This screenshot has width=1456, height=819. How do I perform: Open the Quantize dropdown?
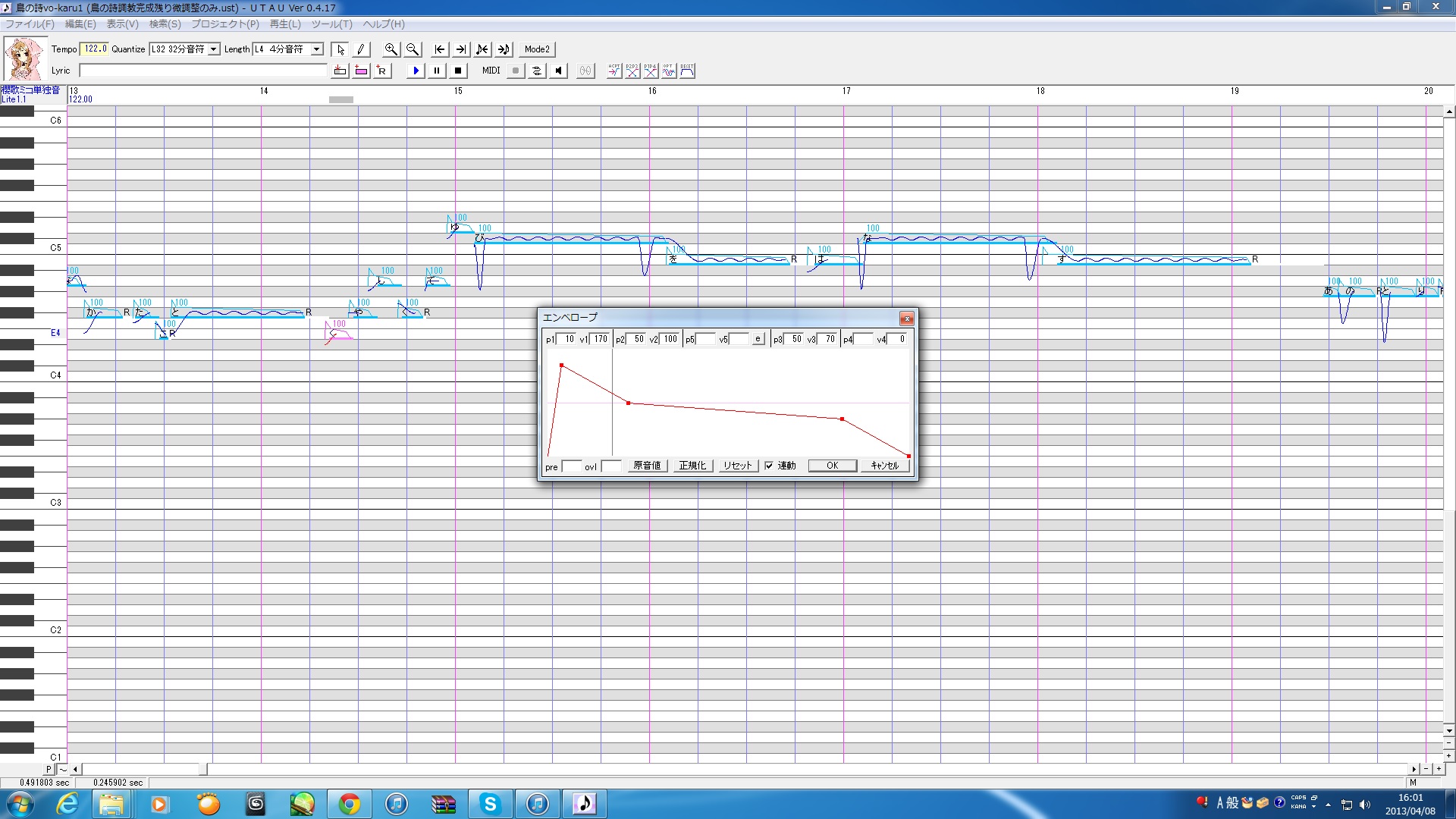(x=214, y=49)
